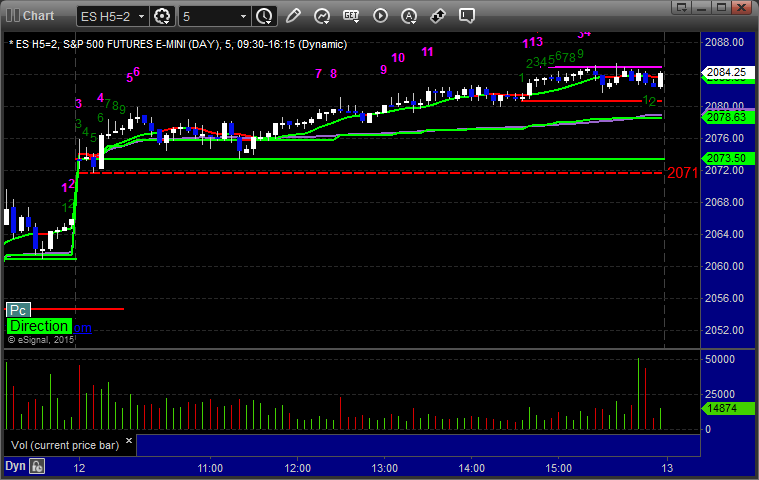This screenshot has height=480, width=759.
Task: Click the magenta count number 11
Action: tap(427, 52)
